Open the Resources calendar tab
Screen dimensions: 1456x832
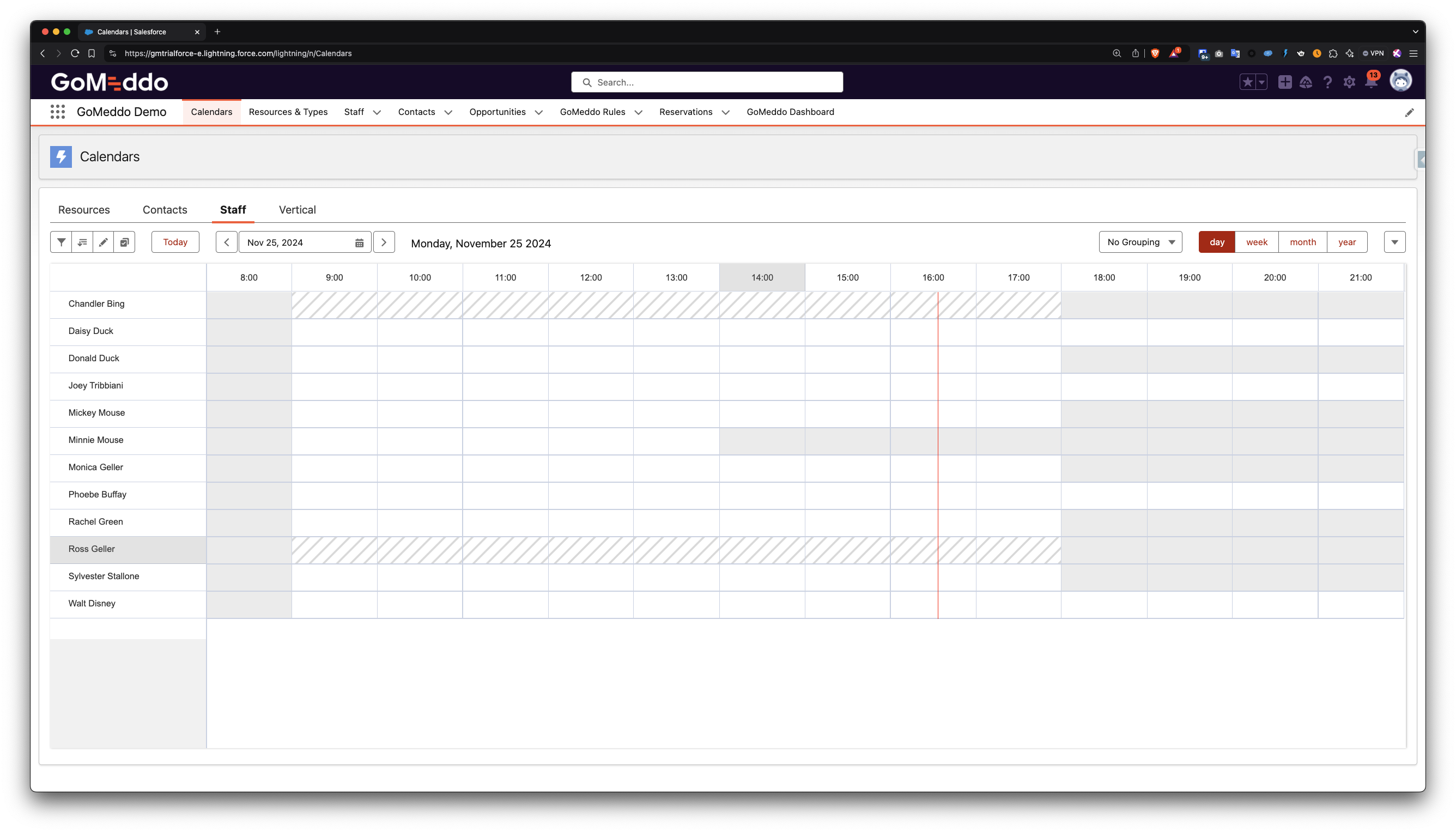pyautogui.click(x=84, y=210)
